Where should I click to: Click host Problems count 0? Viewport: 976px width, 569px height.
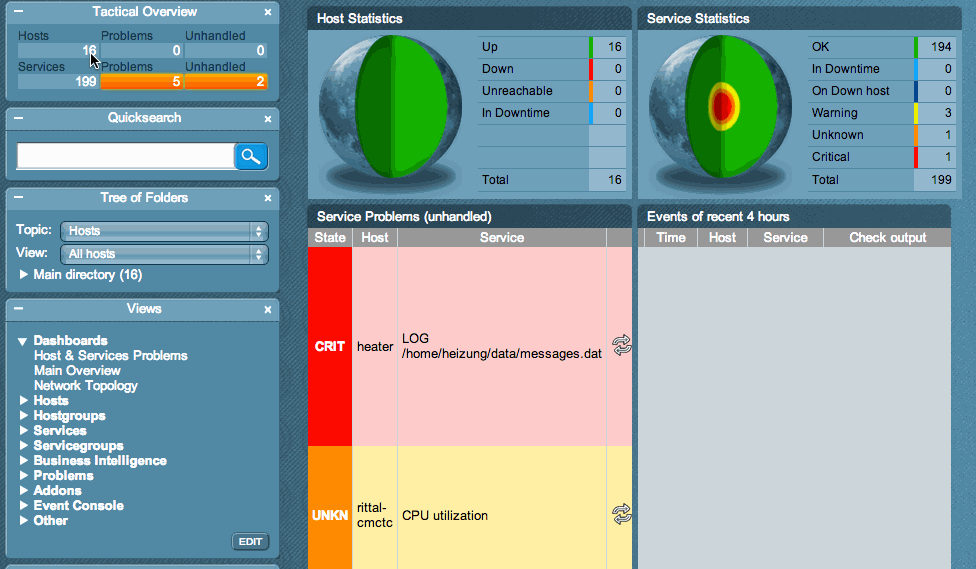(141, 50)
